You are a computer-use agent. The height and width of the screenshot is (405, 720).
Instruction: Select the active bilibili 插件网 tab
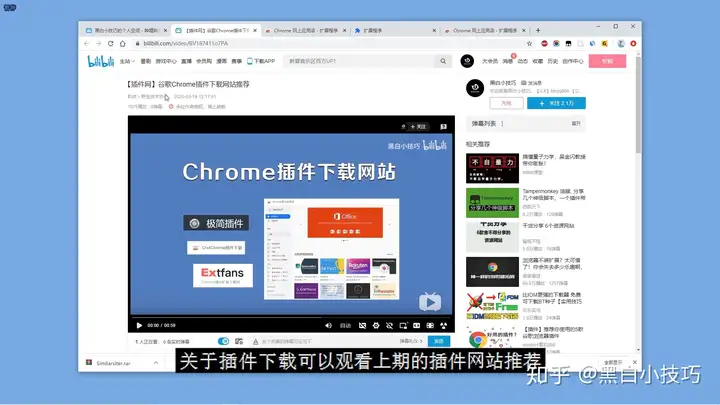215,30
